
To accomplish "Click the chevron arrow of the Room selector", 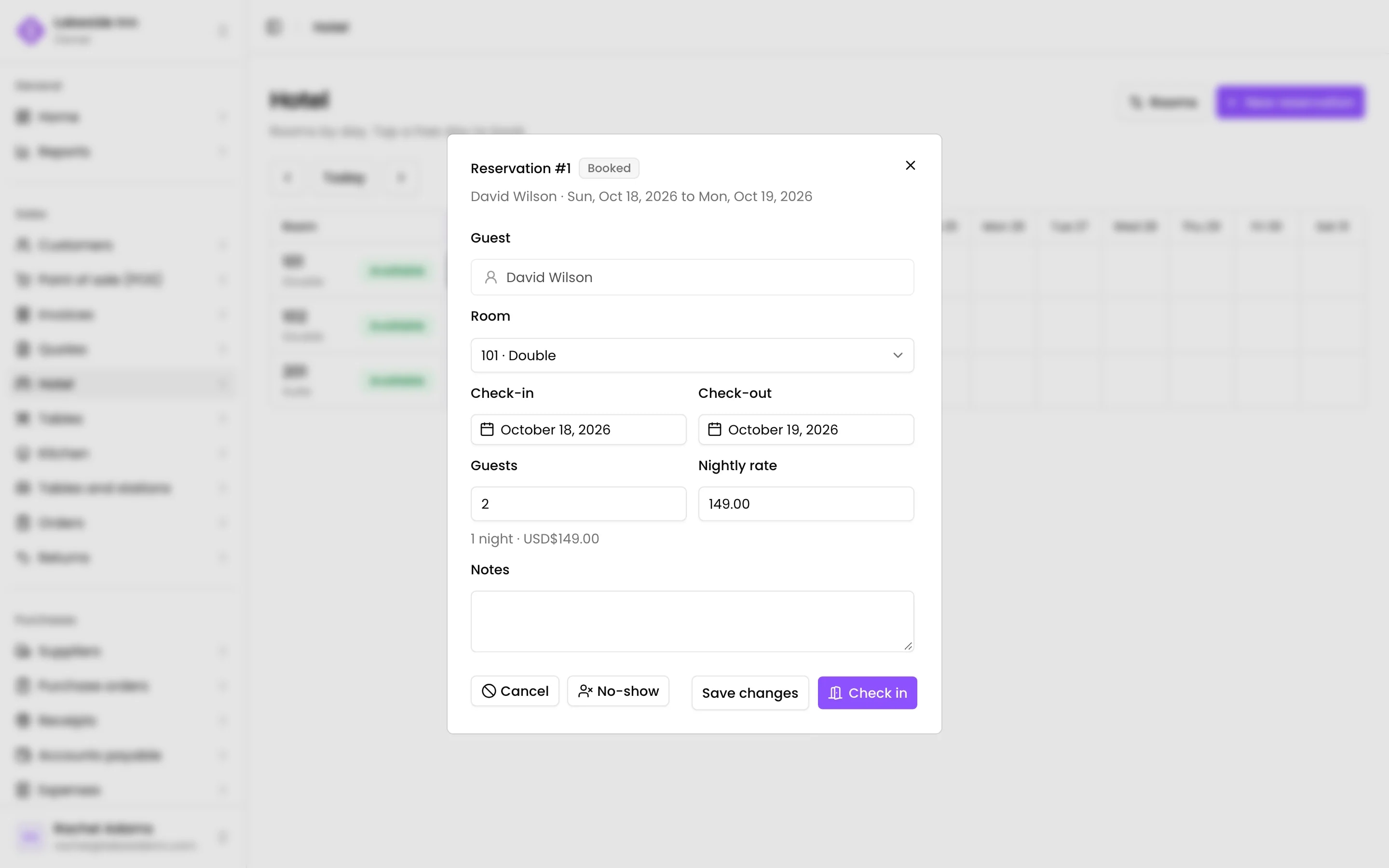I will click(898, 355).
